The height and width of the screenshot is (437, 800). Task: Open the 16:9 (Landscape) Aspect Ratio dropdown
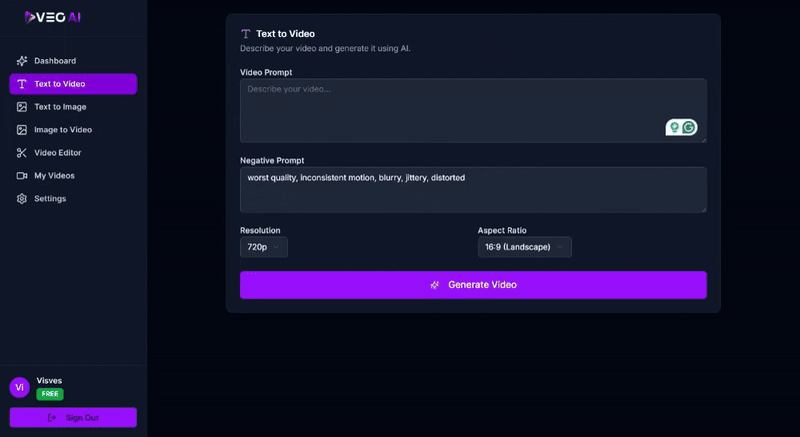[524, 247]
